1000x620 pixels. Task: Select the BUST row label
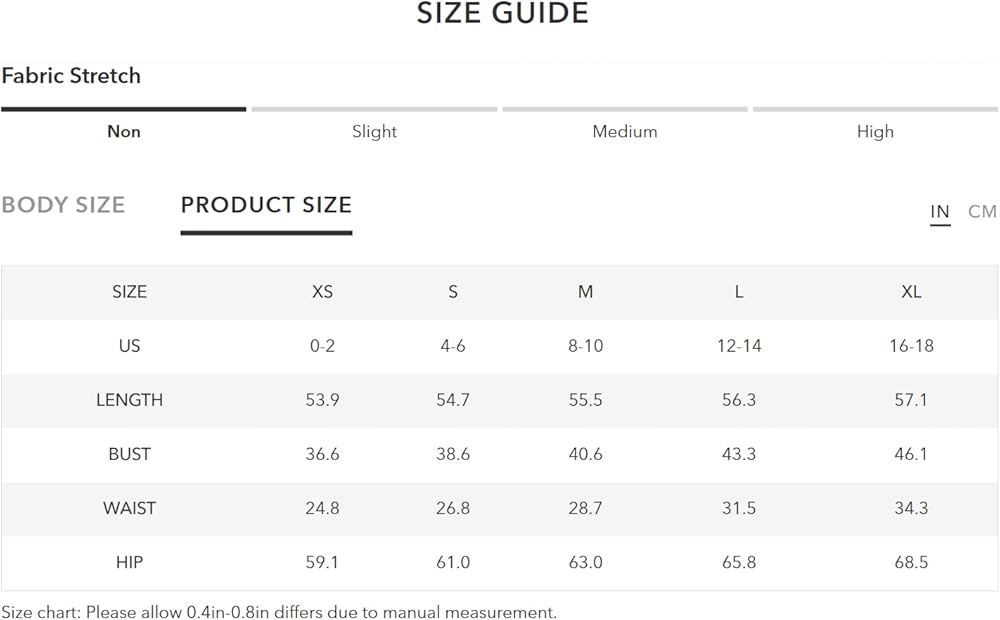click(129, 454)
